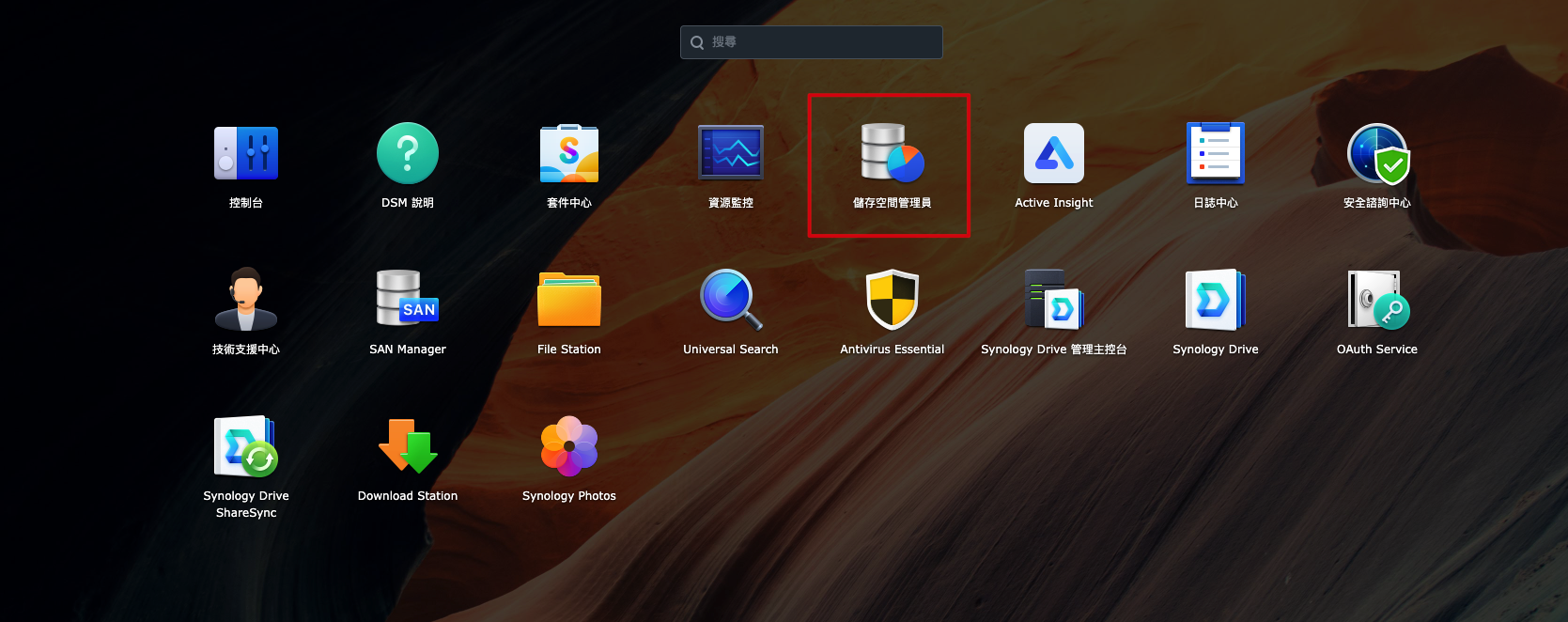Open Active Insight app
The height and width of the screenshot is (622, 1568).
(x=1053, y=154)
